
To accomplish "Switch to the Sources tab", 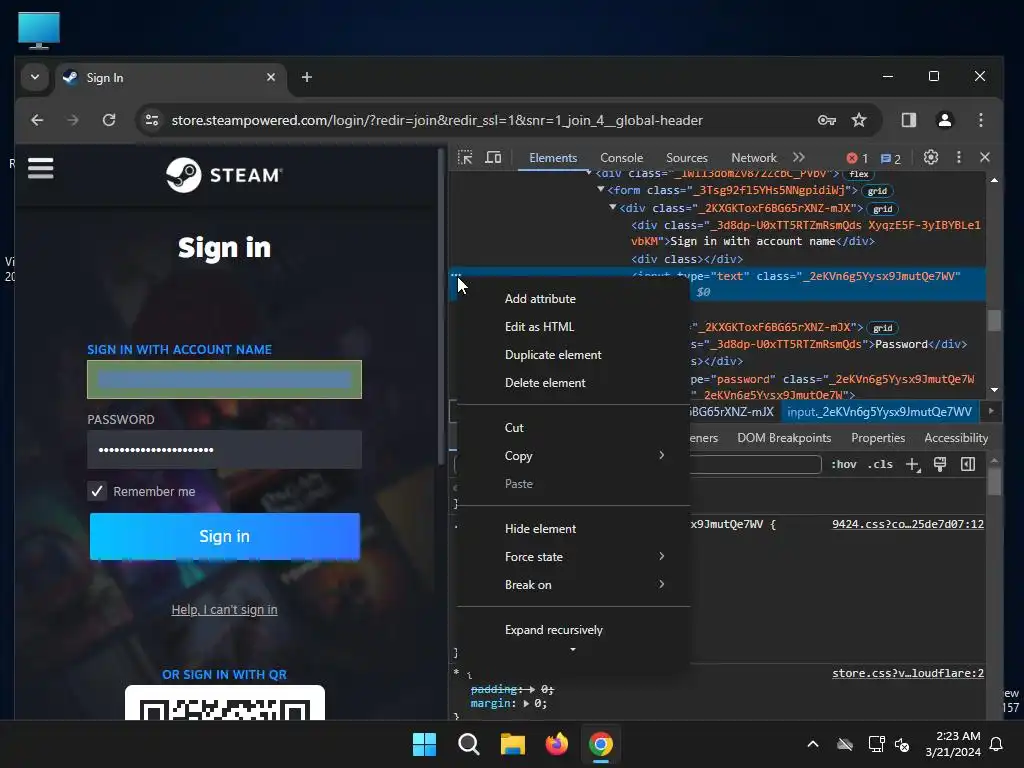I will 686,157.
